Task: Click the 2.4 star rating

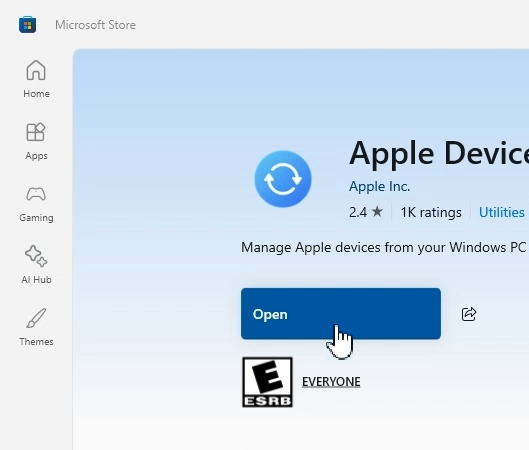Action: click(x=366, y=213)
